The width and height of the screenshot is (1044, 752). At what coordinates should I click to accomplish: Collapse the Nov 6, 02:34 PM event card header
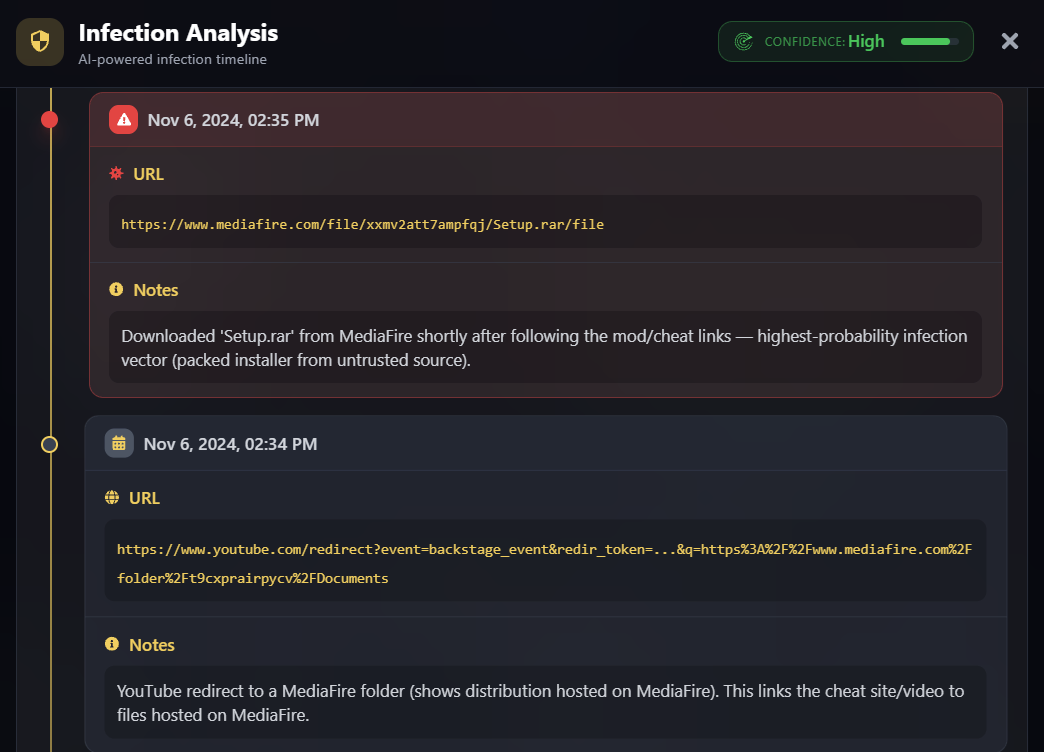(546, 444)
